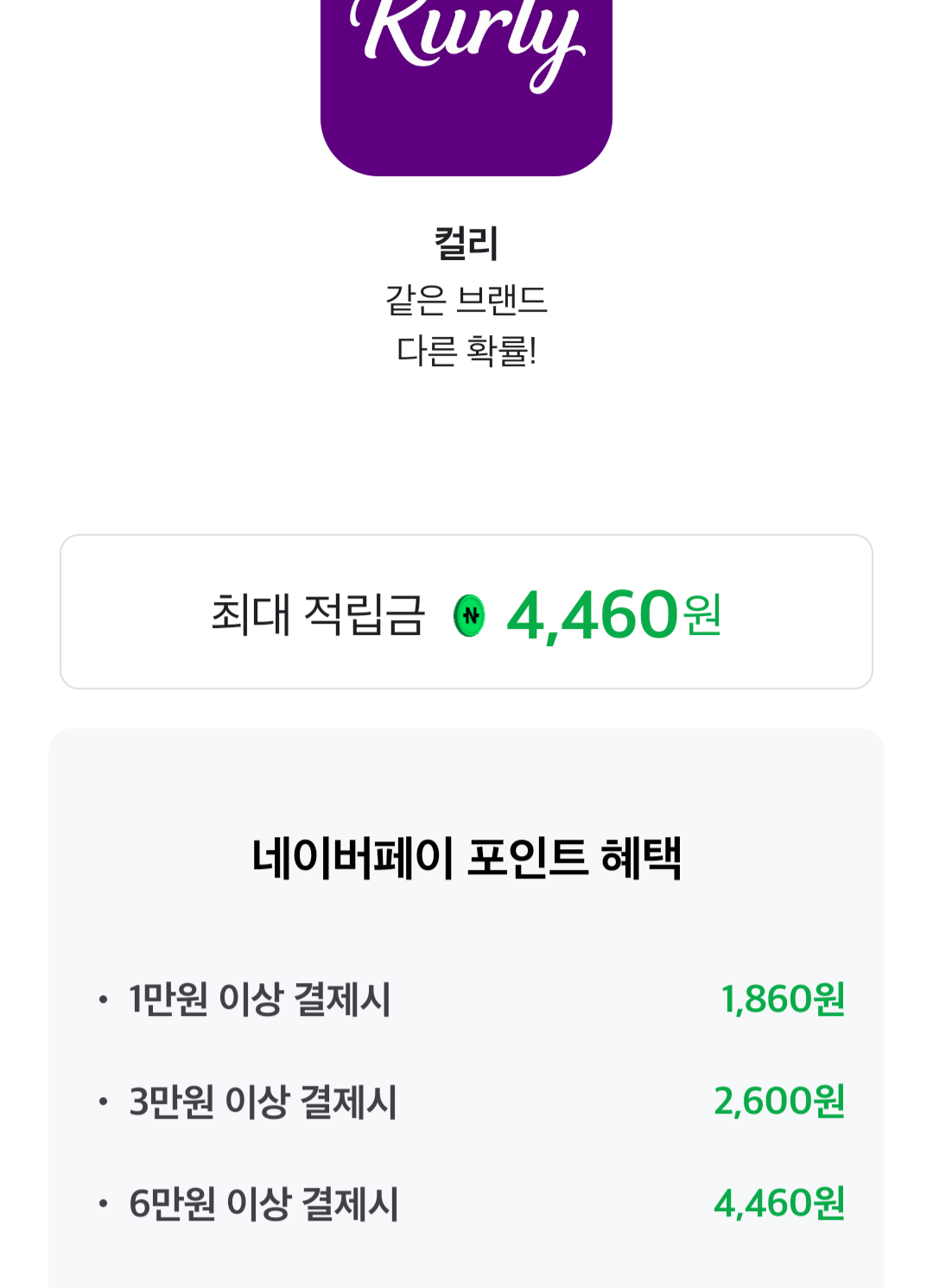
Task: Select the 컬리 brand name title
Action: tap(466, 243)
